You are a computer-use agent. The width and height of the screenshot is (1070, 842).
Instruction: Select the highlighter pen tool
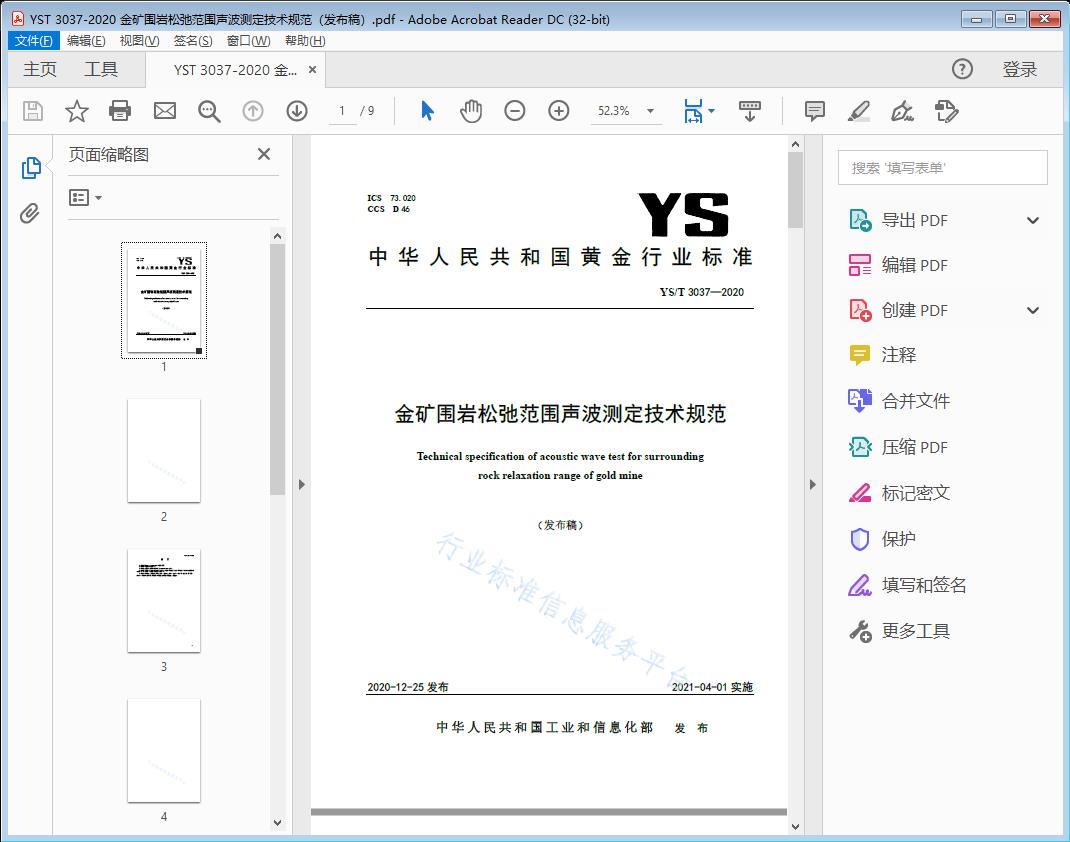click(x=859, y=111)
